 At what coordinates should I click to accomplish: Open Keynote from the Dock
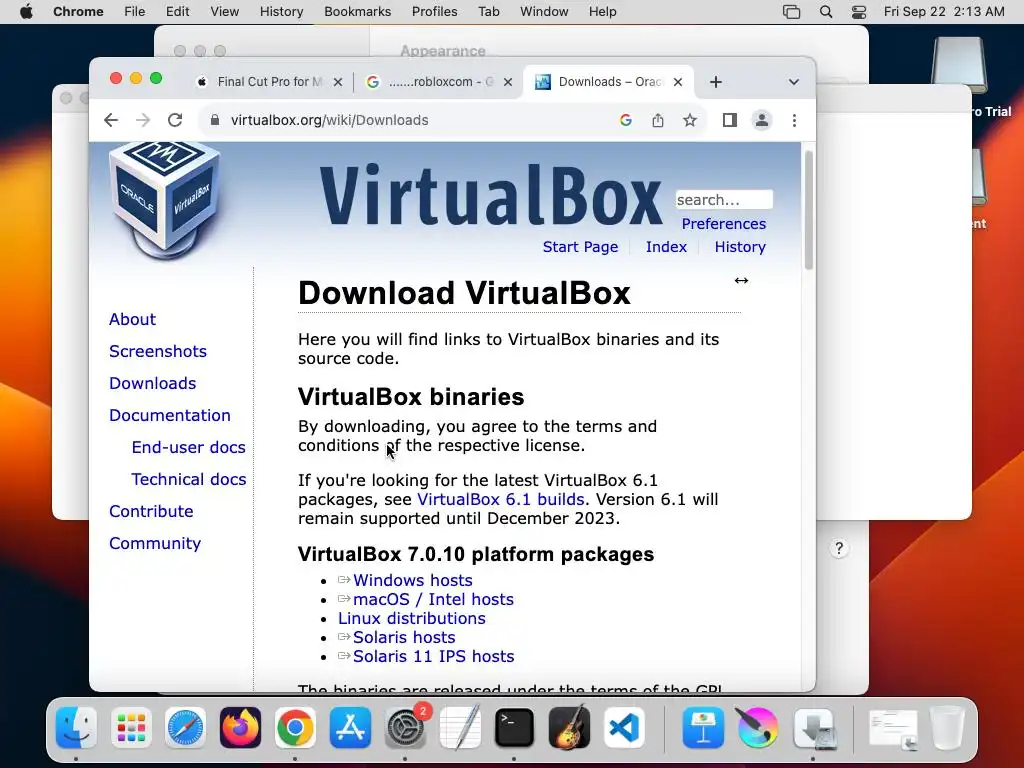click(x=703, y=727)
